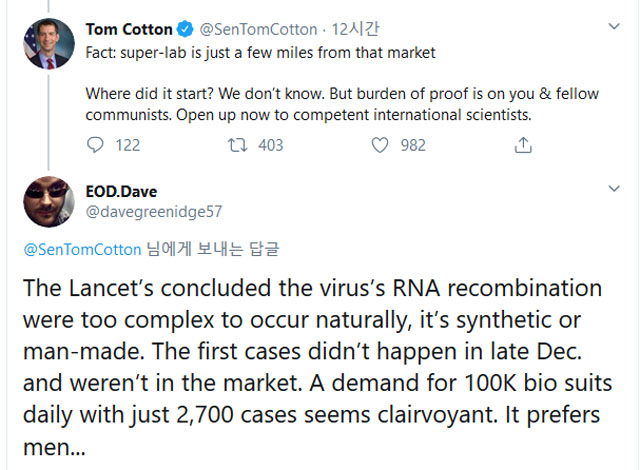Click the reply icon under Tom Cotton's tweet
This screenshot has width=640, height=470.
(96, 145)
